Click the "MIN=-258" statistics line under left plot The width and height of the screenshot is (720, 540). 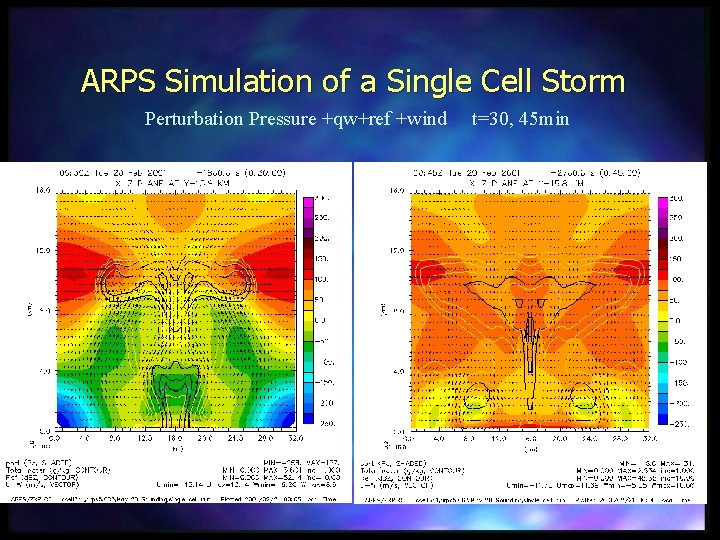[x=301, y=463]
